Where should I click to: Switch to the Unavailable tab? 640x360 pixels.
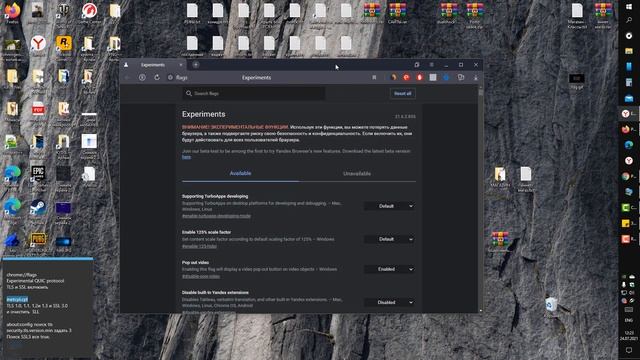coord(357,173)
